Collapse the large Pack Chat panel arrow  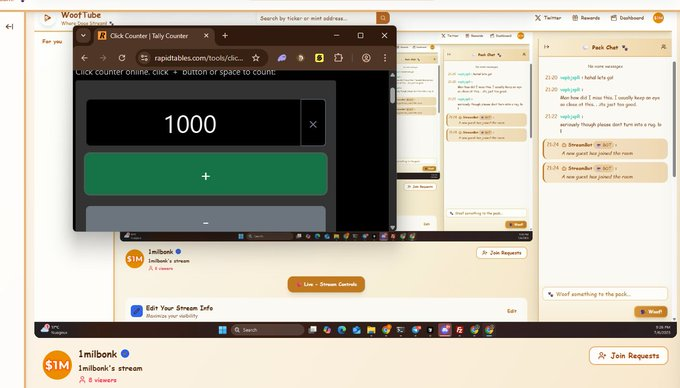(x=547, y=47)
